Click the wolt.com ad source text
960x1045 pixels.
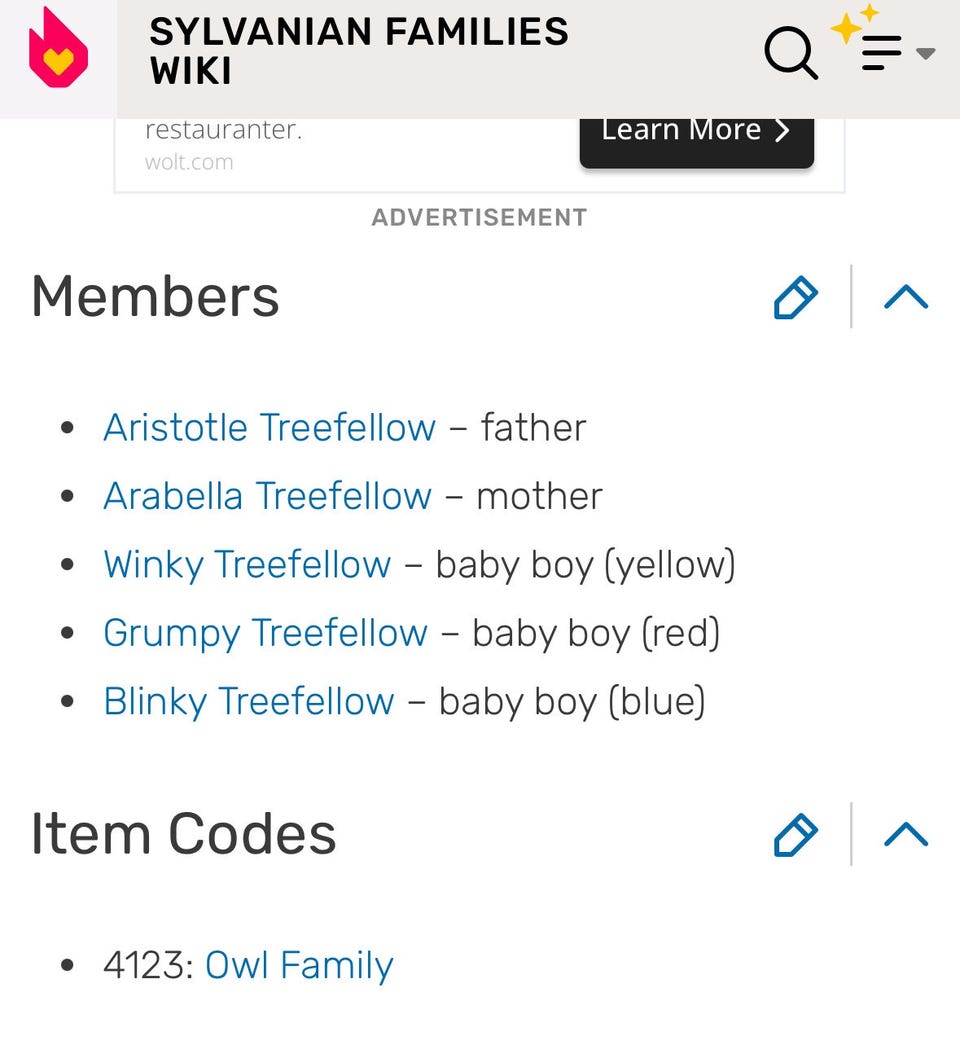click(189, 162)
